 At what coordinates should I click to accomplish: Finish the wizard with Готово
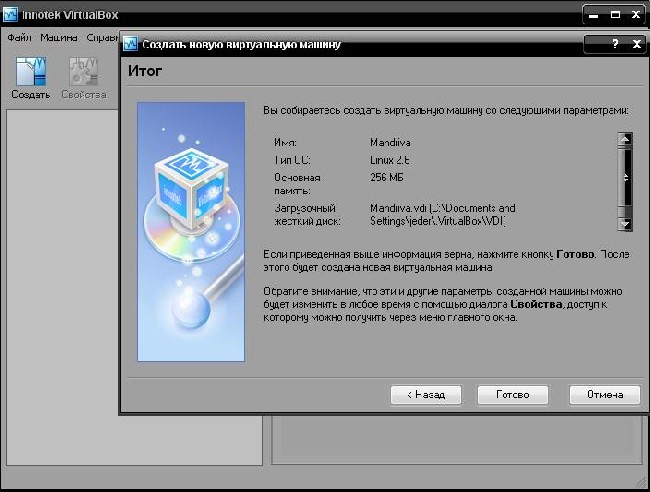coord(513,395)
